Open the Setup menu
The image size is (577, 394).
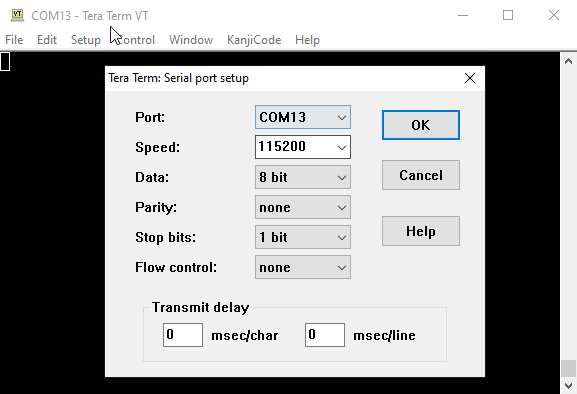[x=86, y=40]
